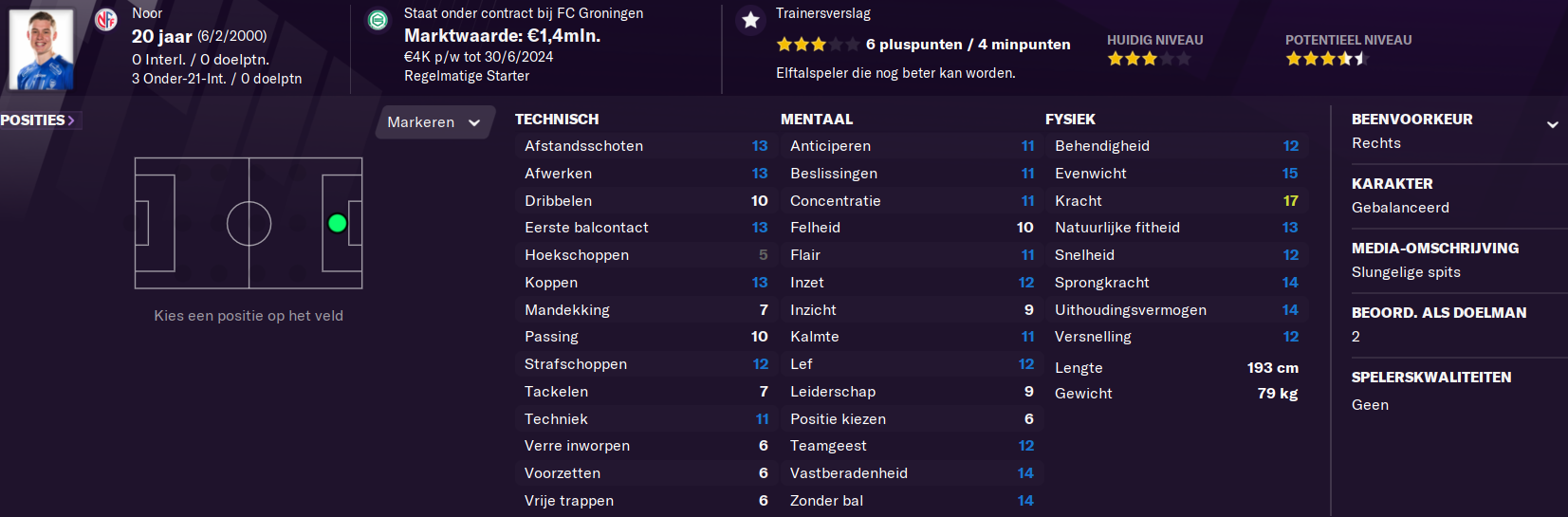Select the Afstandsschoten attribute row
This screenshot has width=1568, height=517.
(x=646, y=146)
